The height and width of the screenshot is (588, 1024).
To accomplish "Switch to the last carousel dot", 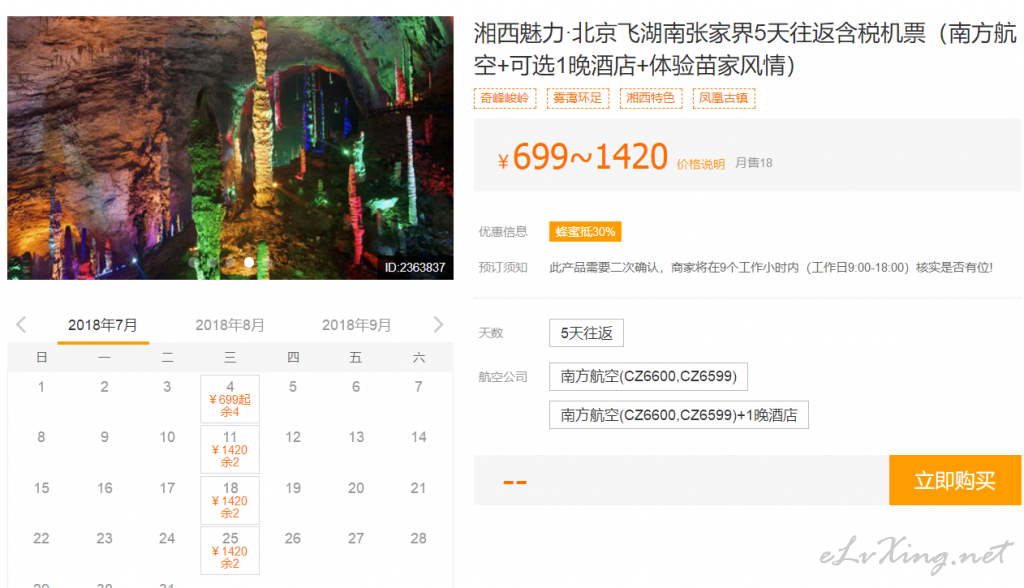I will click(266, 262).
